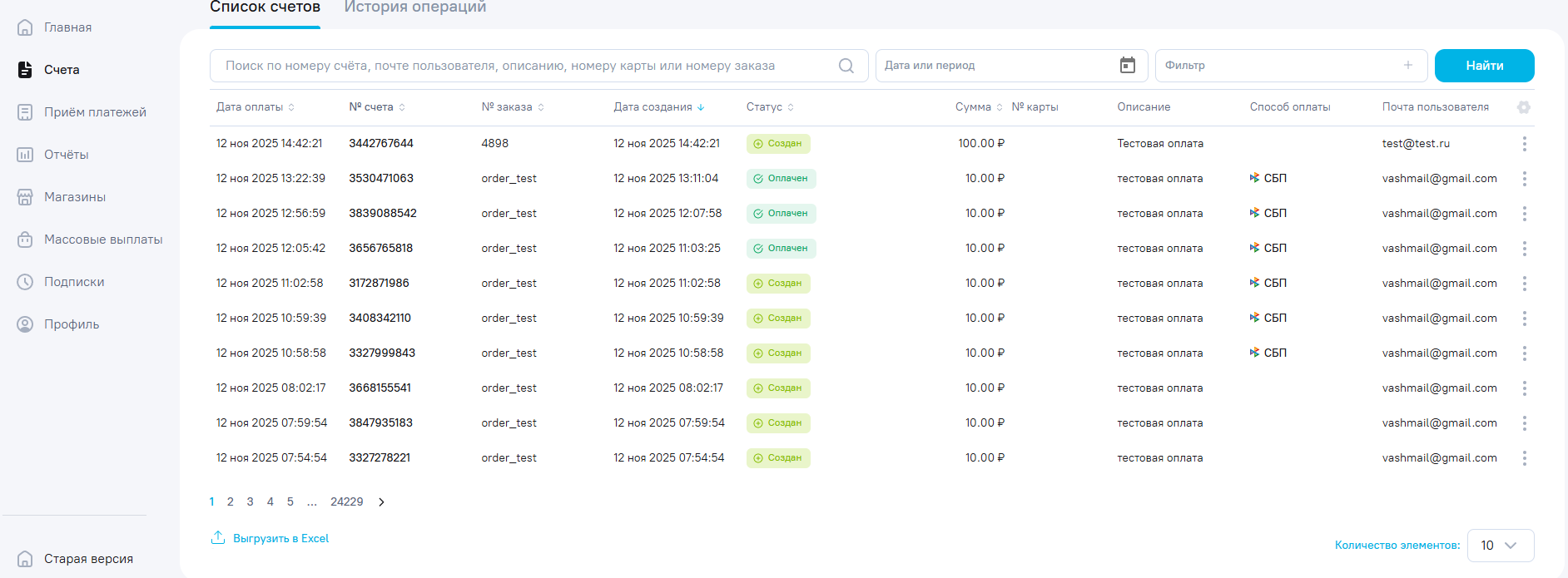The width and height of the screenshot is (1568, 578).
Task: Open the calendar date picker icon
Action: pyautogui.click(x=1127, y=66)
